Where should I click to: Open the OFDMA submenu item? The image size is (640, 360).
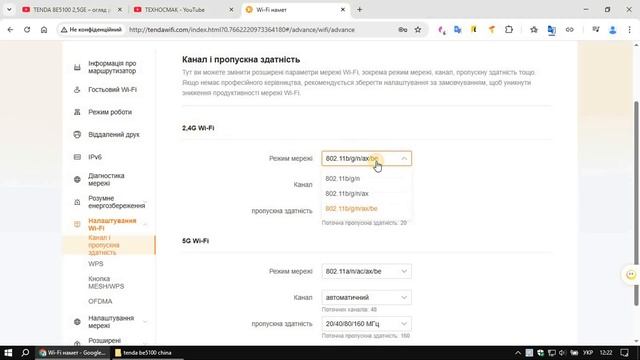[x=100, y=301]
